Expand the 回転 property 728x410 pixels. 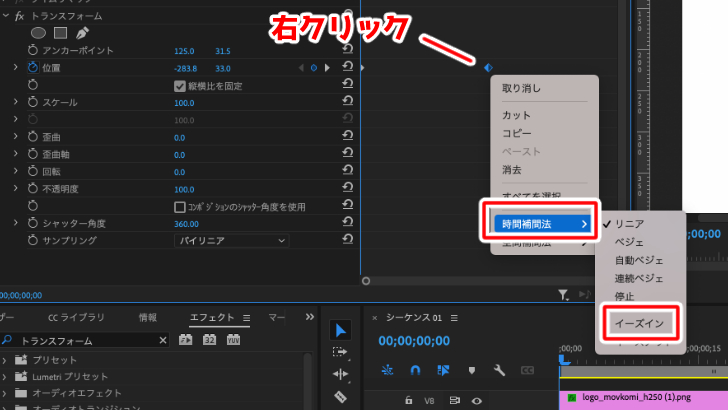coord(15,171)
